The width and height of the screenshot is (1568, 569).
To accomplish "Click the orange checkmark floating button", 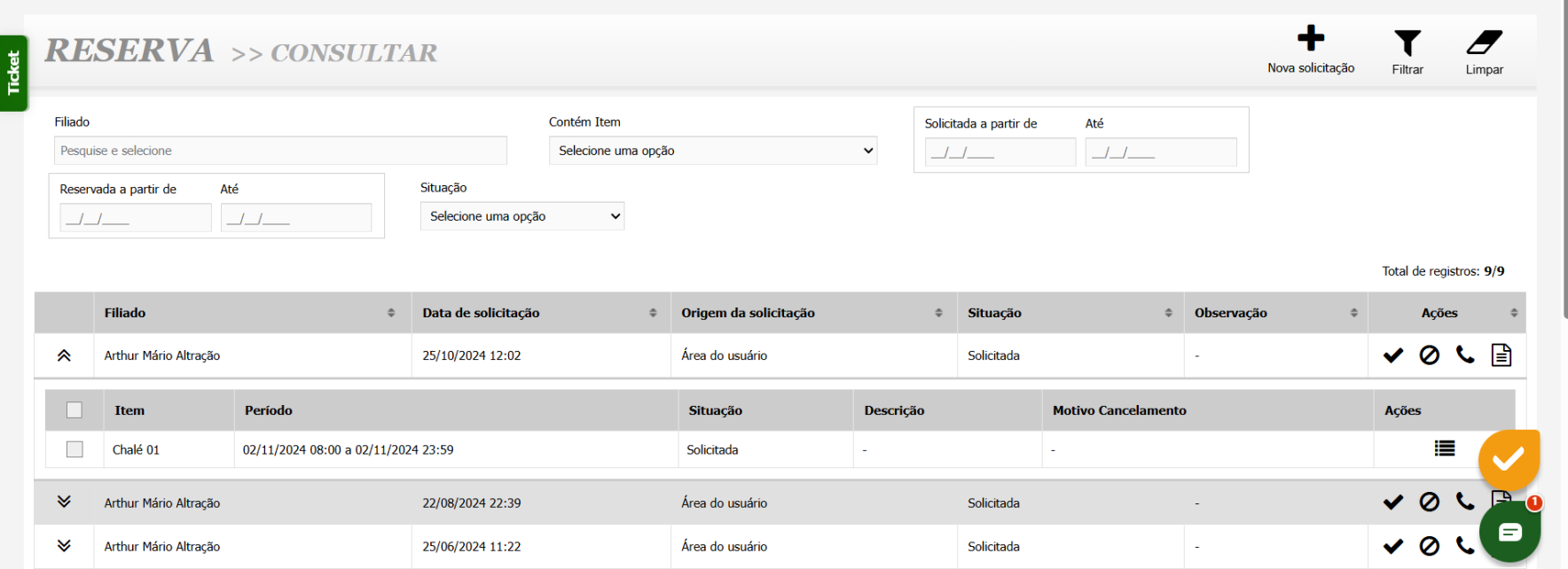I will point(1508,459).
